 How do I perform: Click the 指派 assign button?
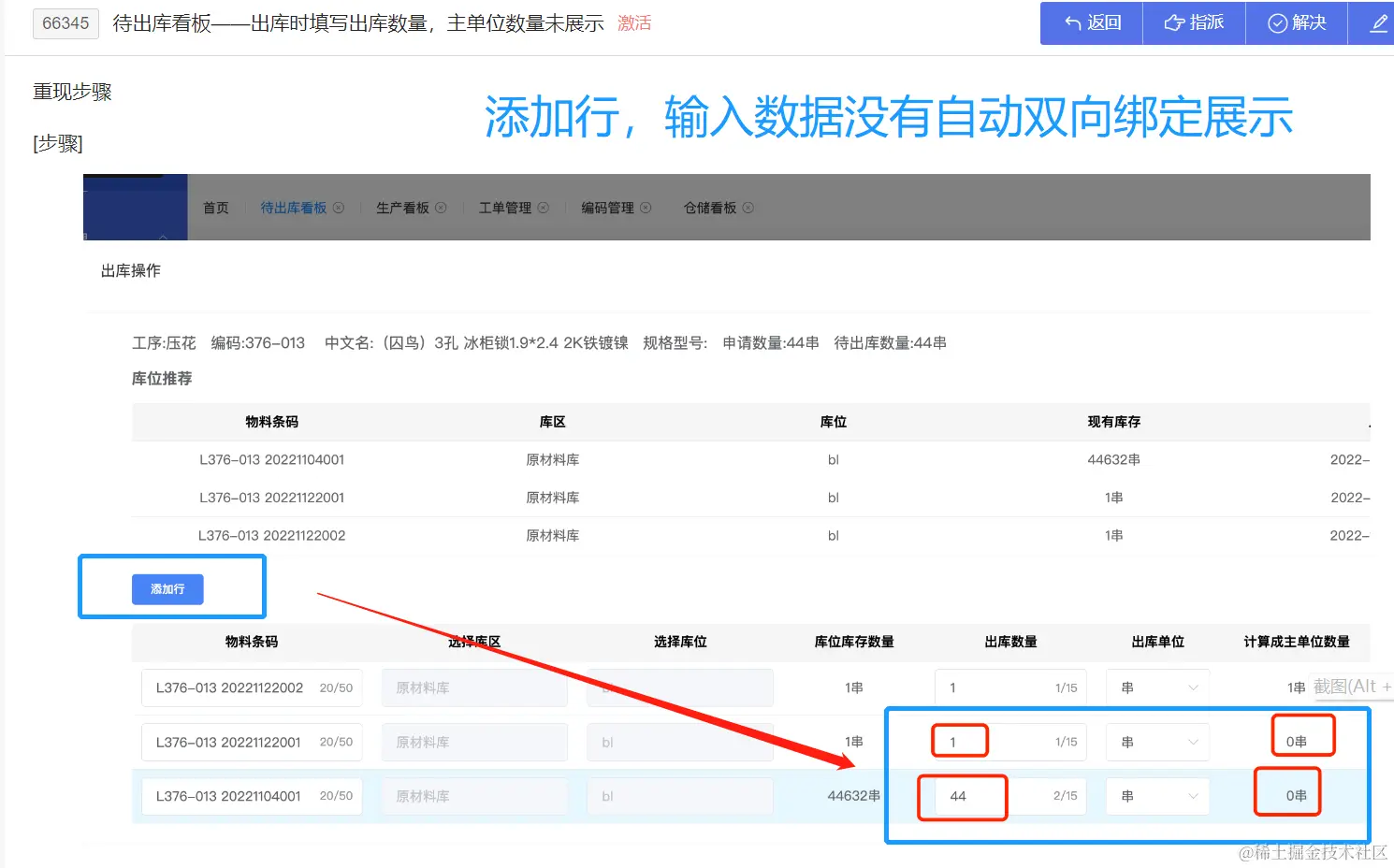[1194, 23]
